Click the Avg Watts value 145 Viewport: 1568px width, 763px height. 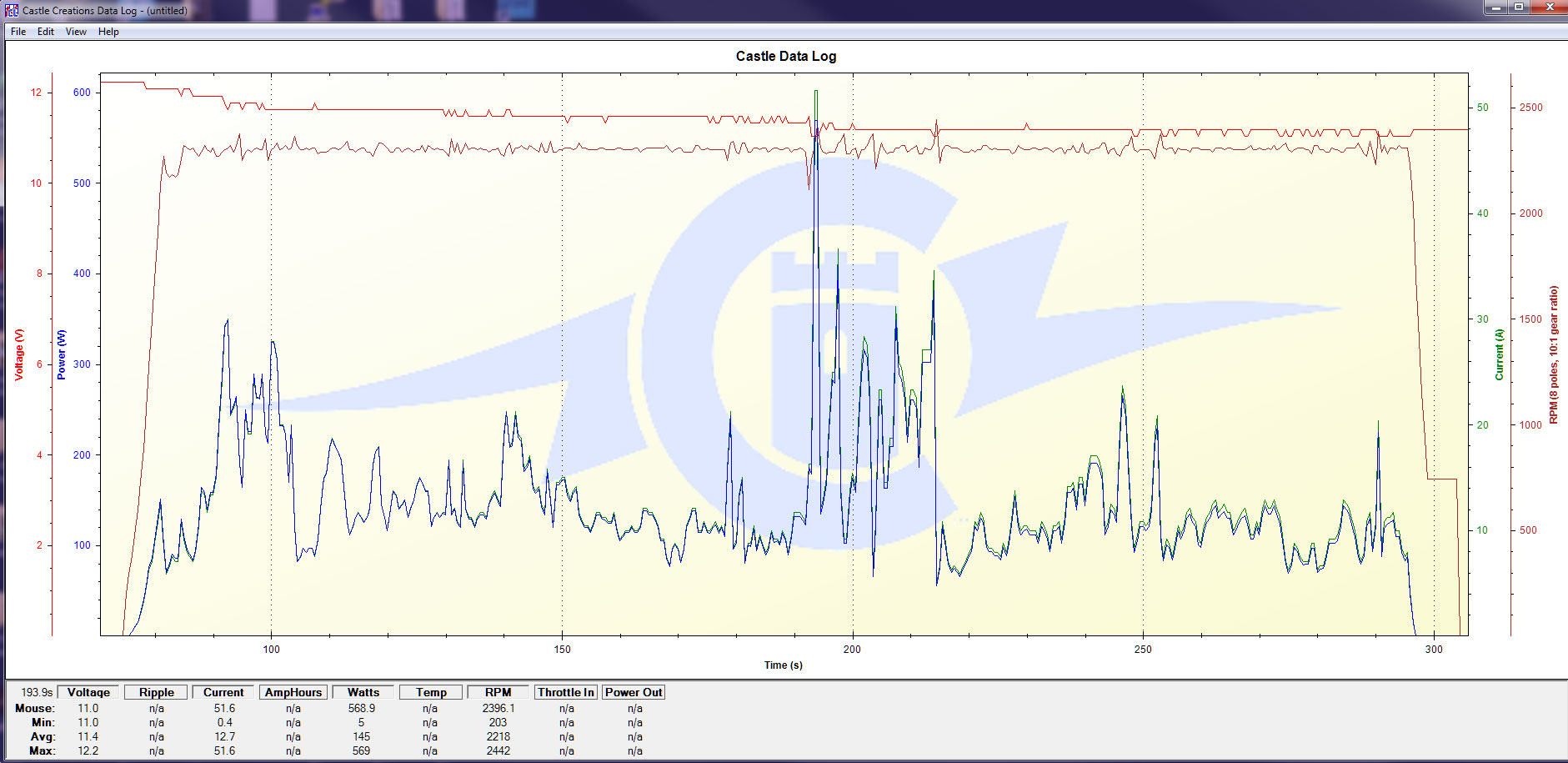[x=361, y=736]
